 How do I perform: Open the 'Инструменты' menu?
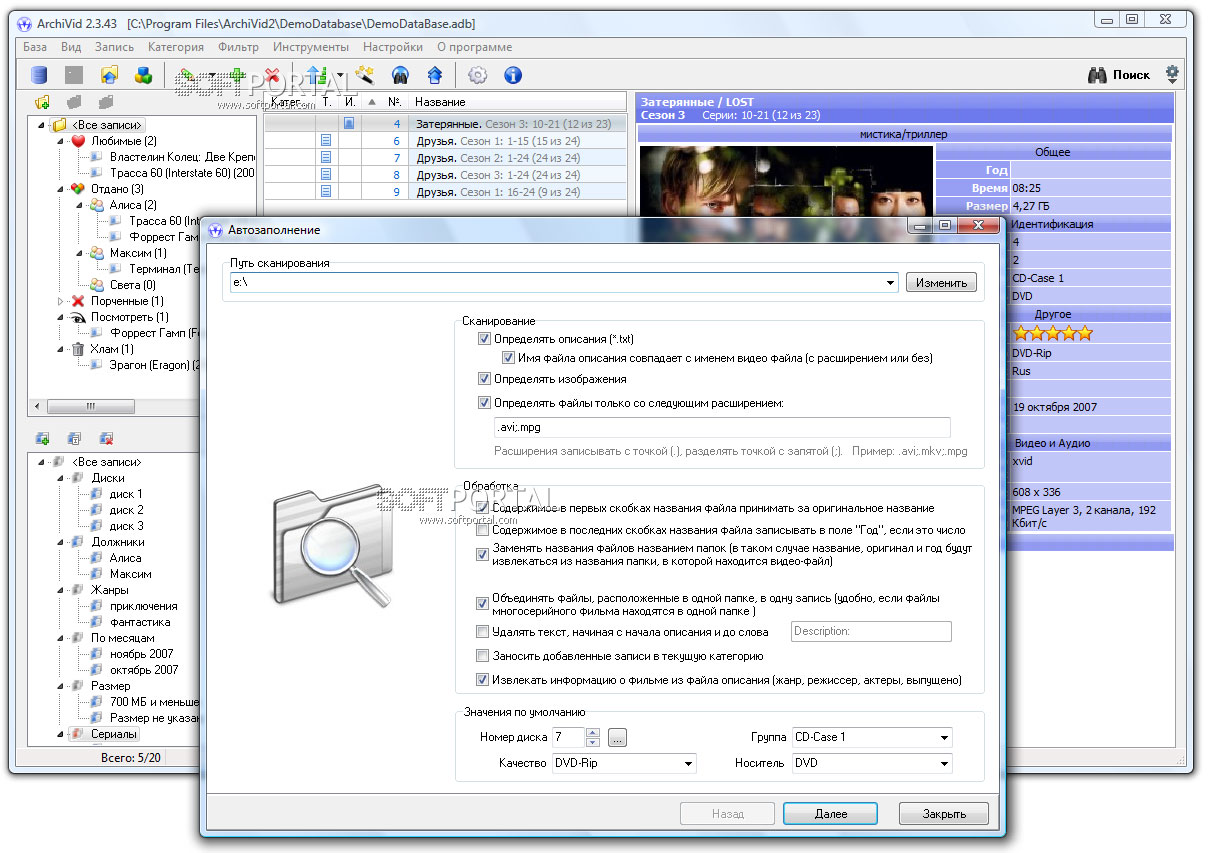click(x=310, y=47)
